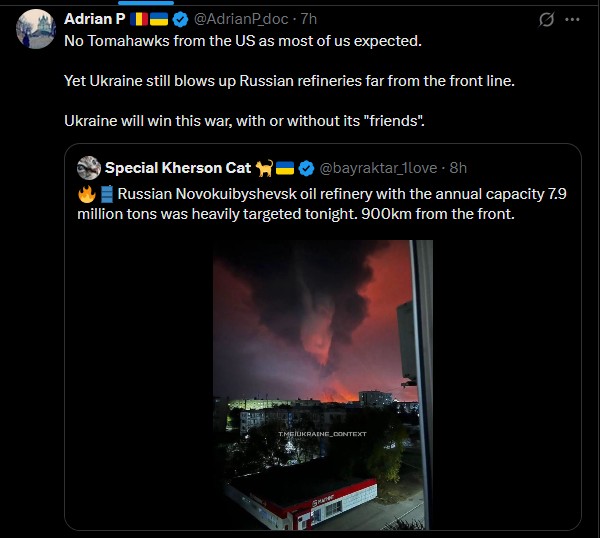Image resolution: width=600 pixels, height=538 pixels.
Task: Click the fire emoji in the quoted post
Action: pos(87,195)
